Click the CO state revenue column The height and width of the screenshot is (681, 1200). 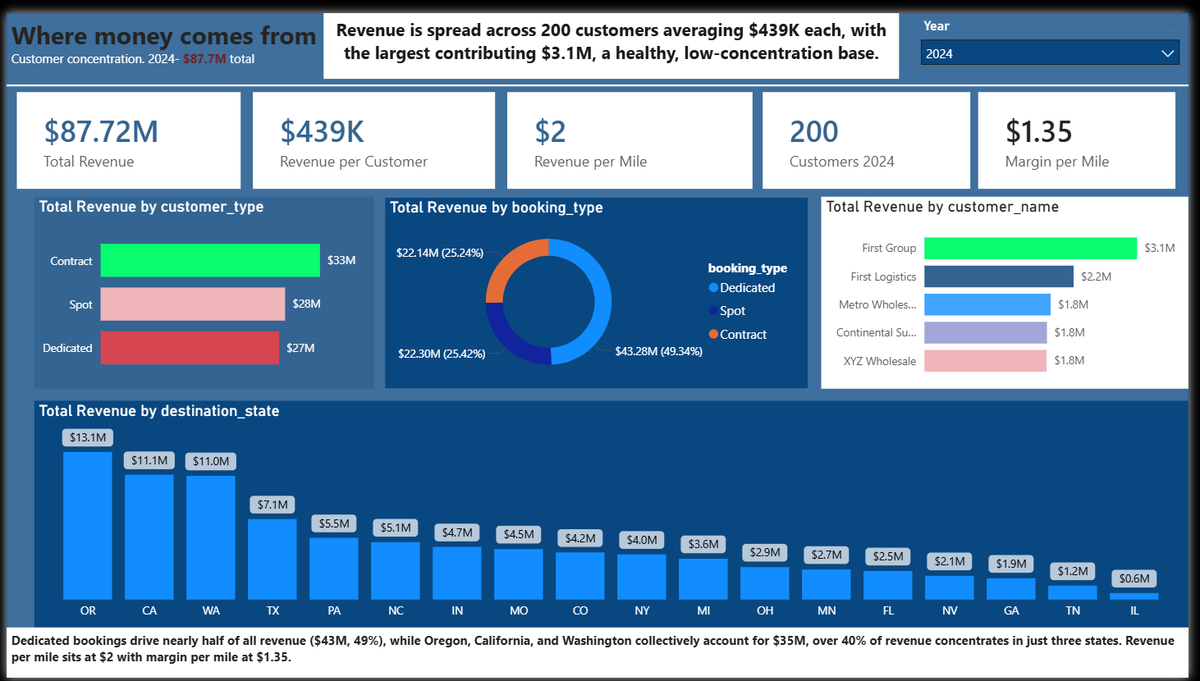(580, 575)
